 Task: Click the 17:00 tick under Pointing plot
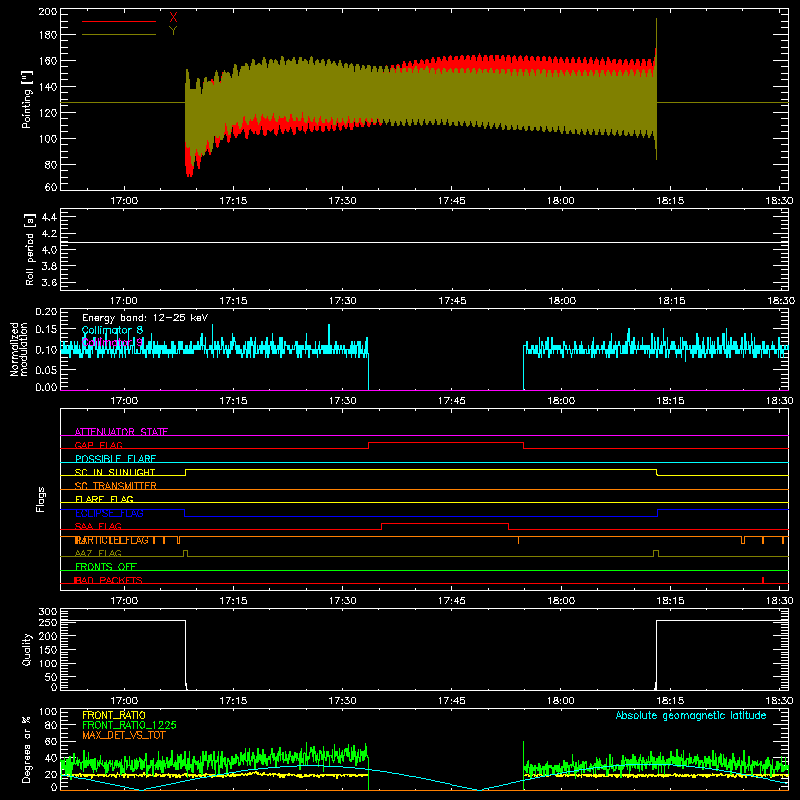click(124, 201)
